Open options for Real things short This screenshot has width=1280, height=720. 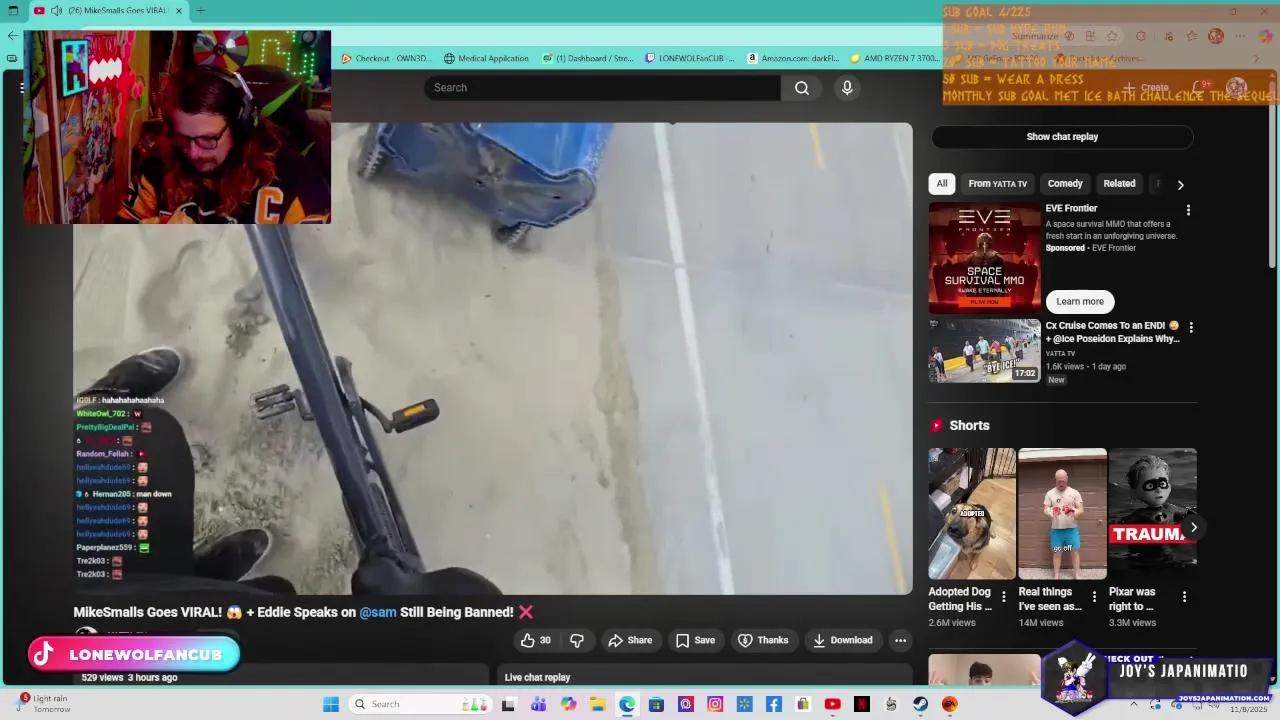tap(1094, 597)
